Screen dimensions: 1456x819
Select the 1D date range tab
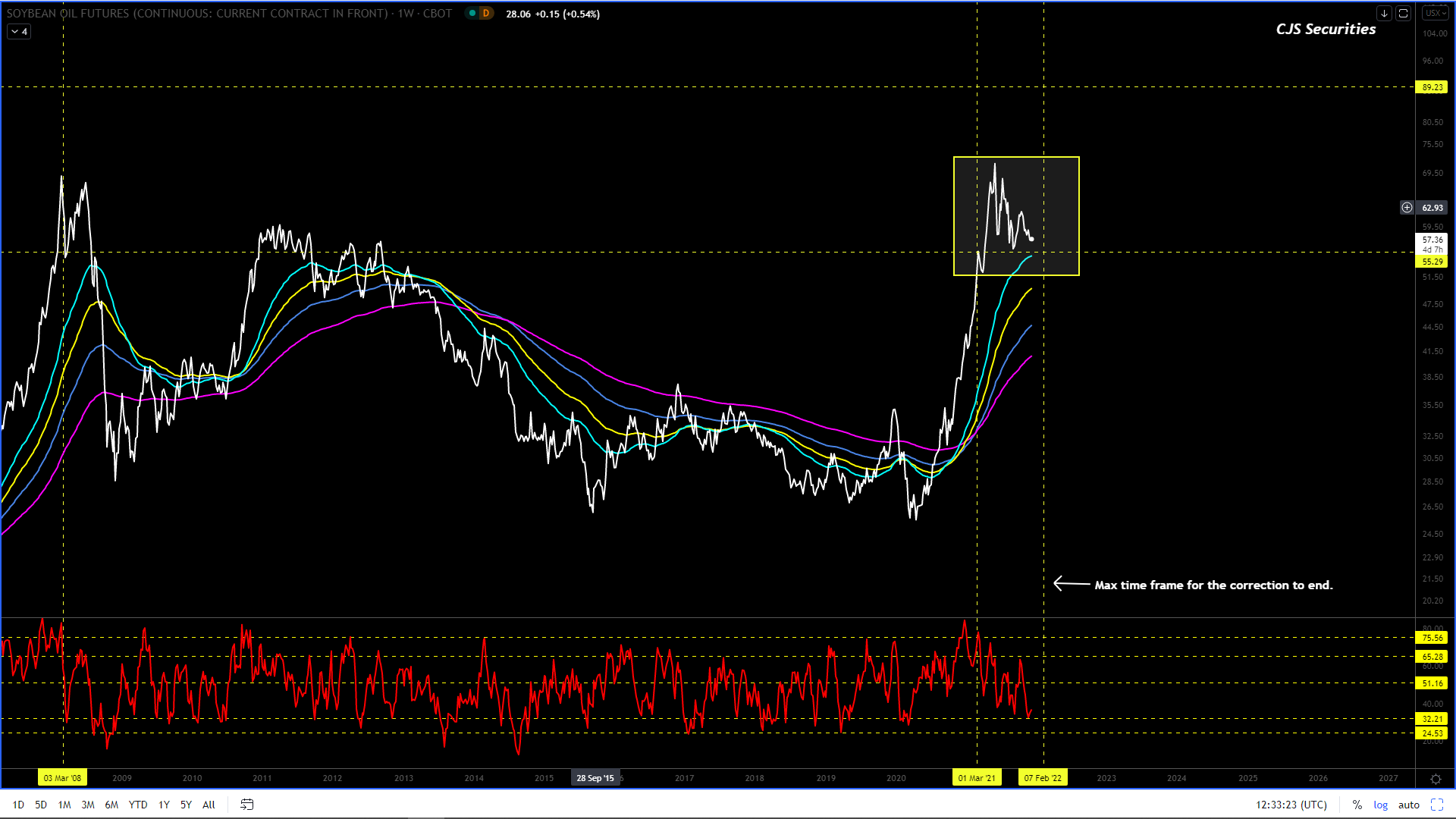[x=18, y=805]
